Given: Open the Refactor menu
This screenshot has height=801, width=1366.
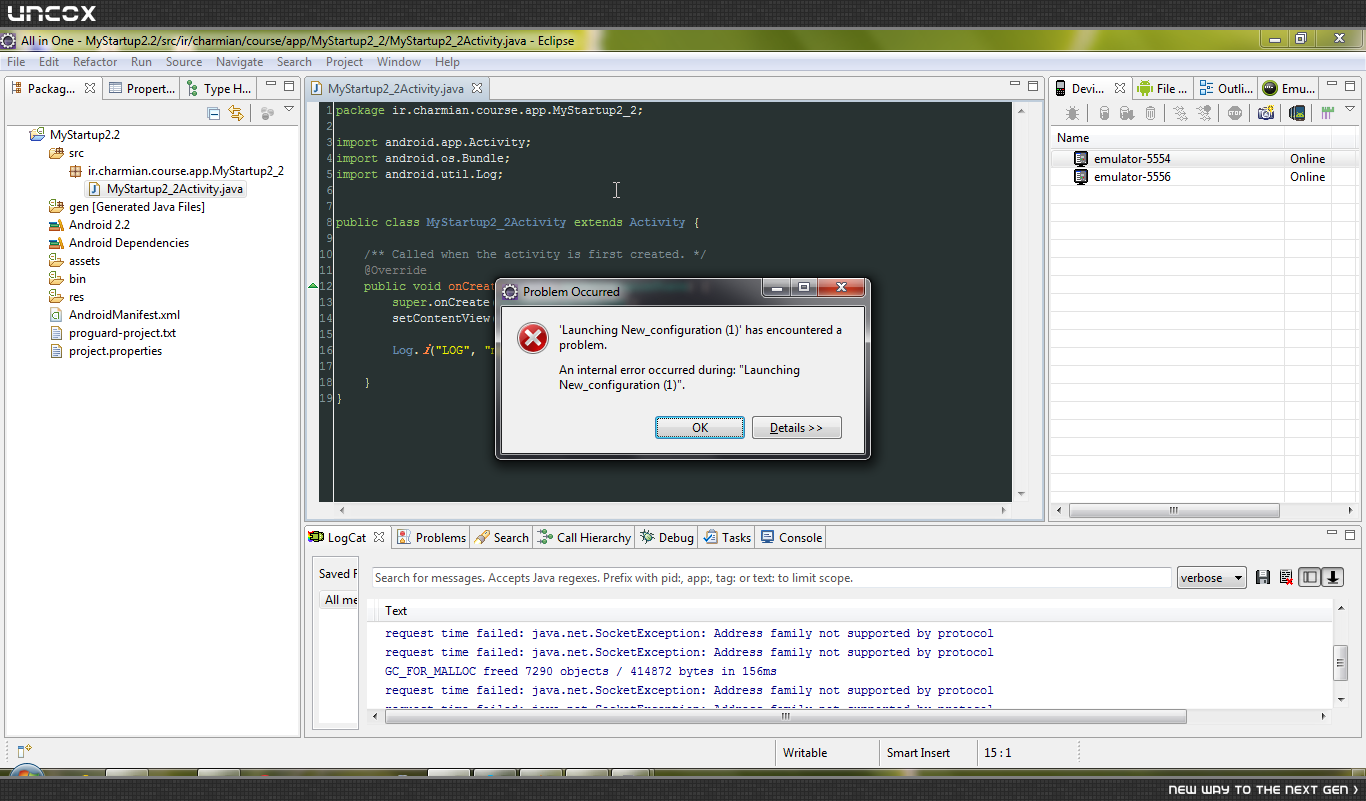Looking at the screenshot, I should [x=95, y=61].
